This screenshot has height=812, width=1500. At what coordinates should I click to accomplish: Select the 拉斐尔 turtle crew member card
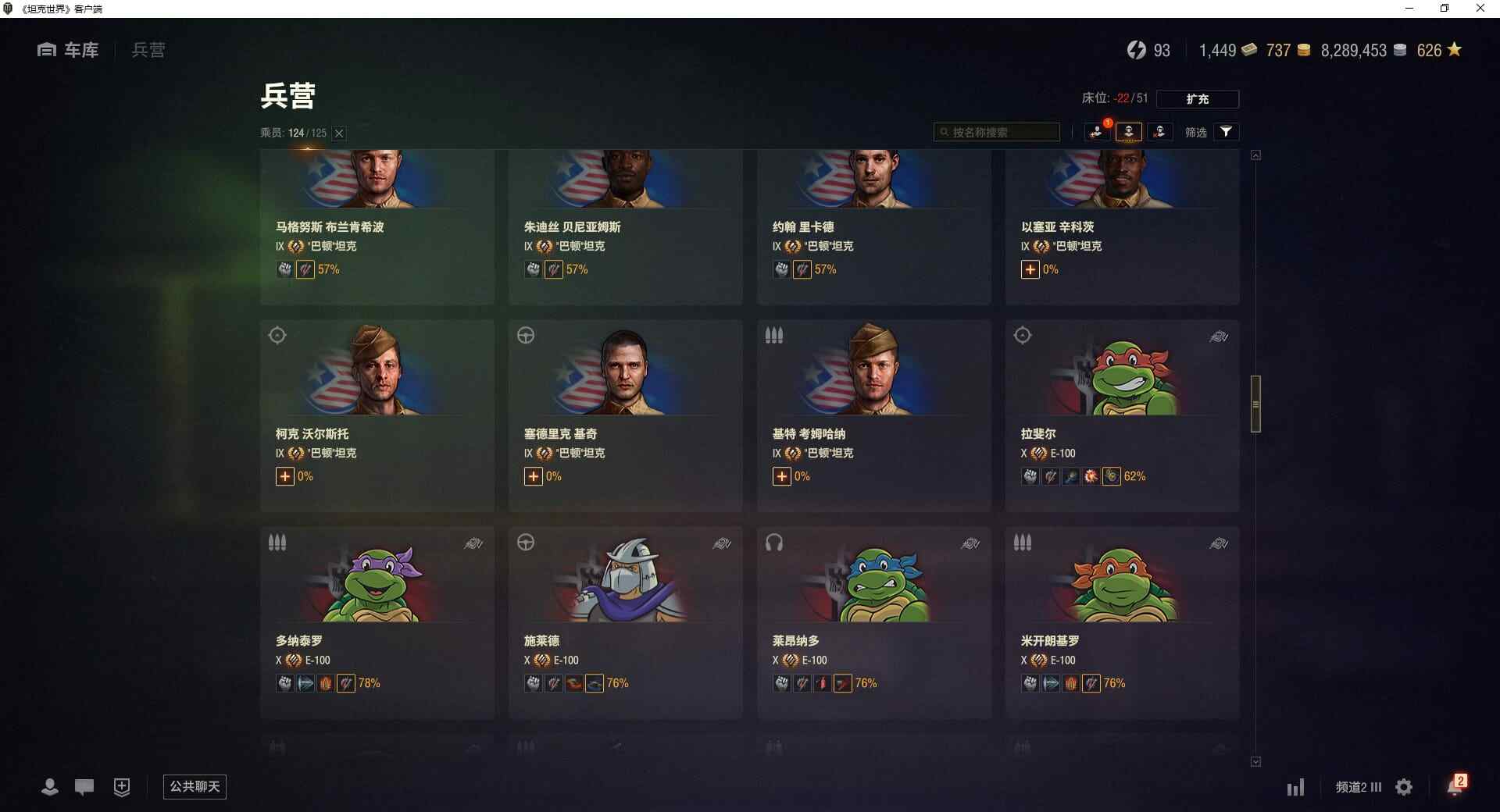tap(1122, 415)
